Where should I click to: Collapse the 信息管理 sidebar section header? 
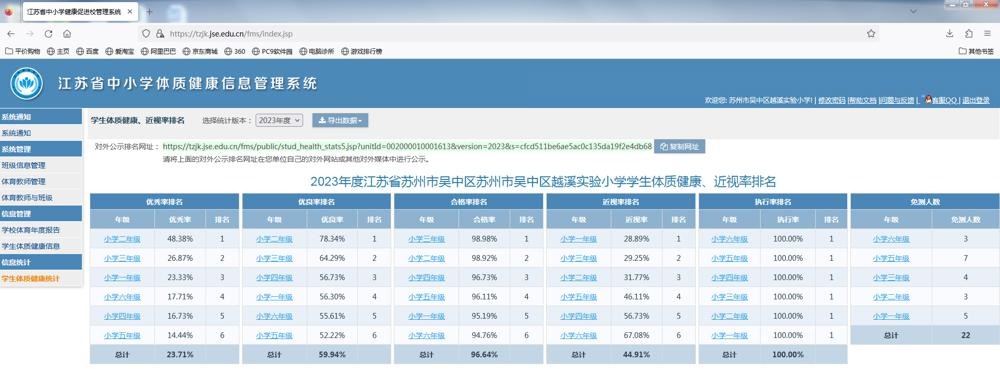(x=41, y=213)
